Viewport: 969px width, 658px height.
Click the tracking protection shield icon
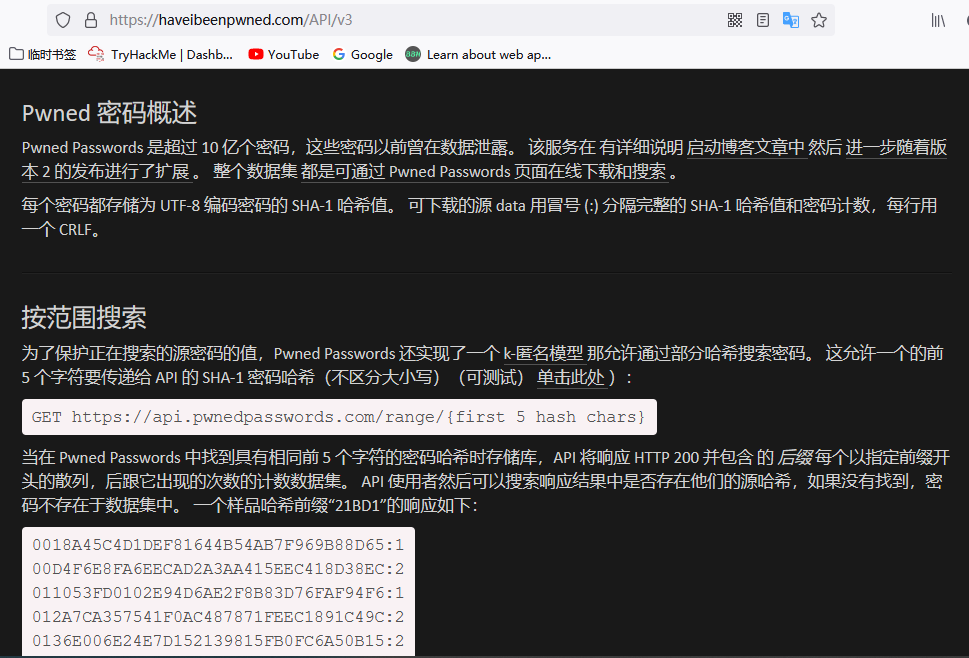(63, 20)
